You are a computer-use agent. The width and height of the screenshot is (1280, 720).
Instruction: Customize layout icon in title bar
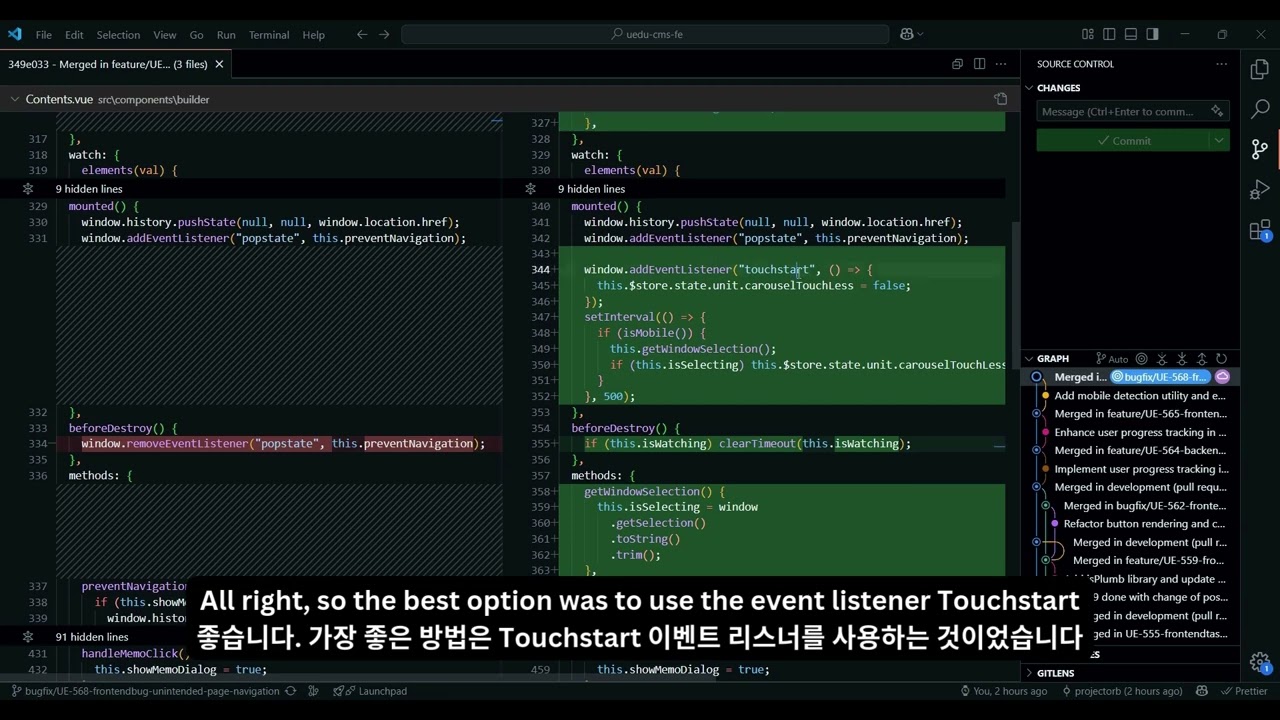[1088, 34]
